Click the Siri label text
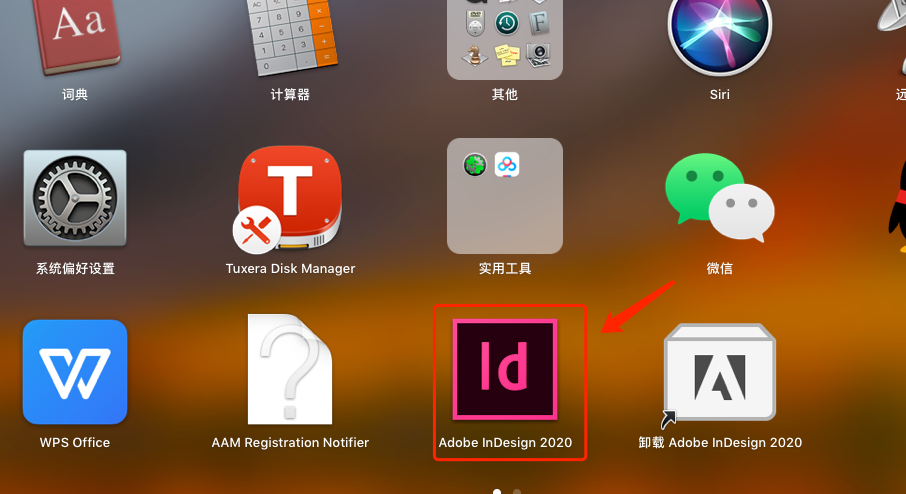Screen dimensions: 906x494 (x=719, y=94)
